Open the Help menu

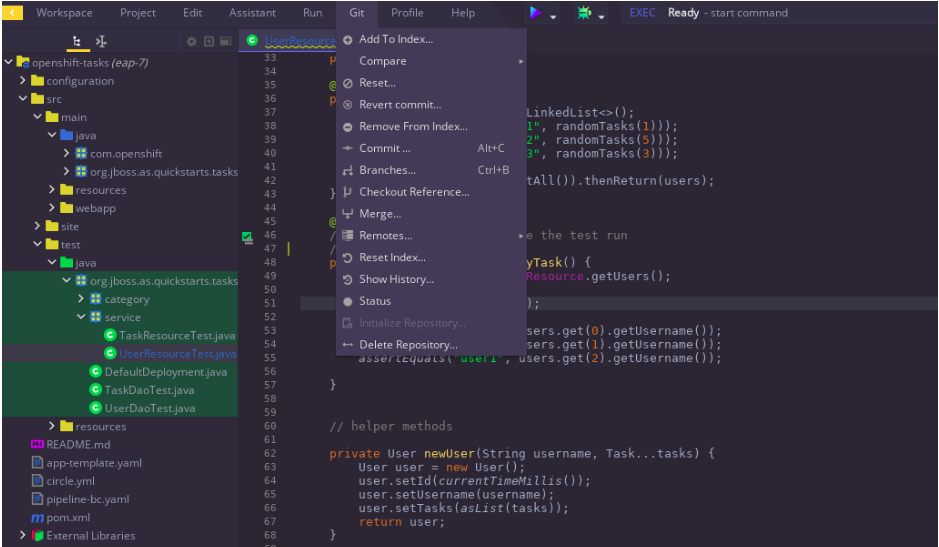click(x=463, y=13)
